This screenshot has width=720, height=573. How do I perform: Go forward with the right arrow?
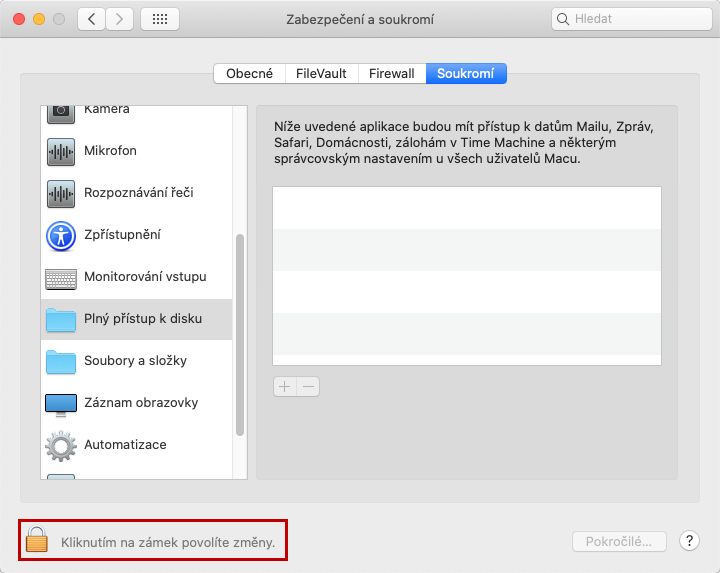120,19
